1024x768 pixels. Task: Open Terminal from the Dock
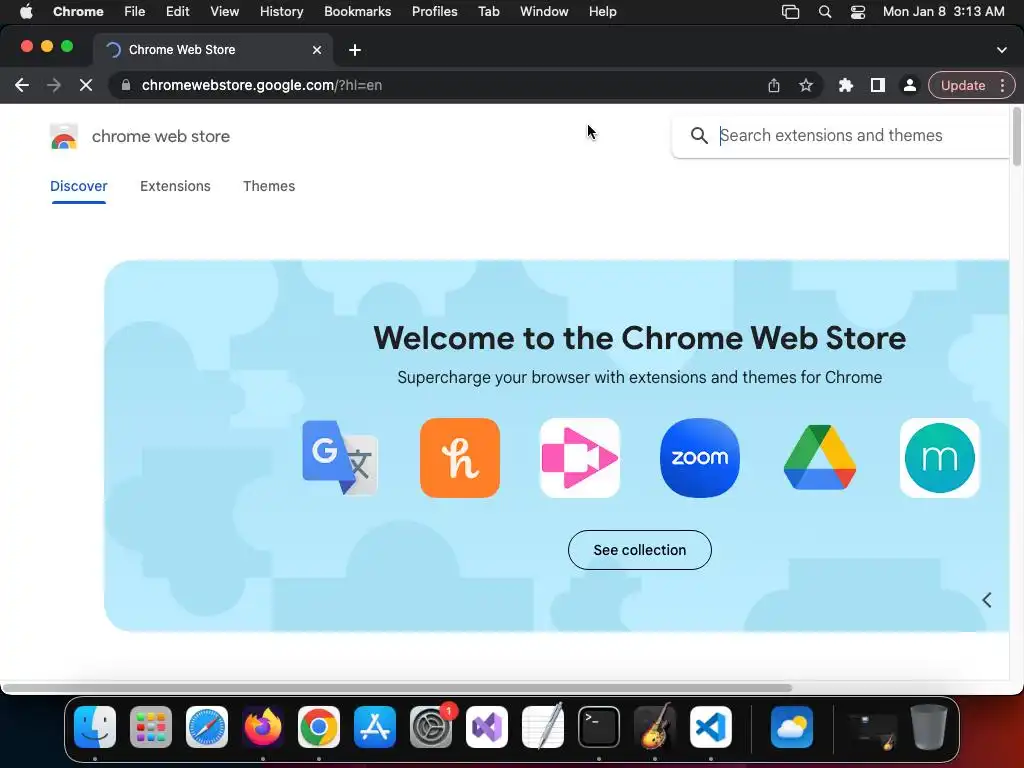pyautogui.click(x=599, y=727)
